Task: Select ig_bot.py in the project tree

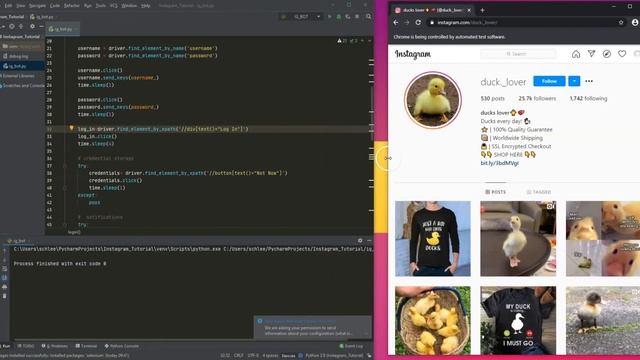Action: click(x=18, y=66)
